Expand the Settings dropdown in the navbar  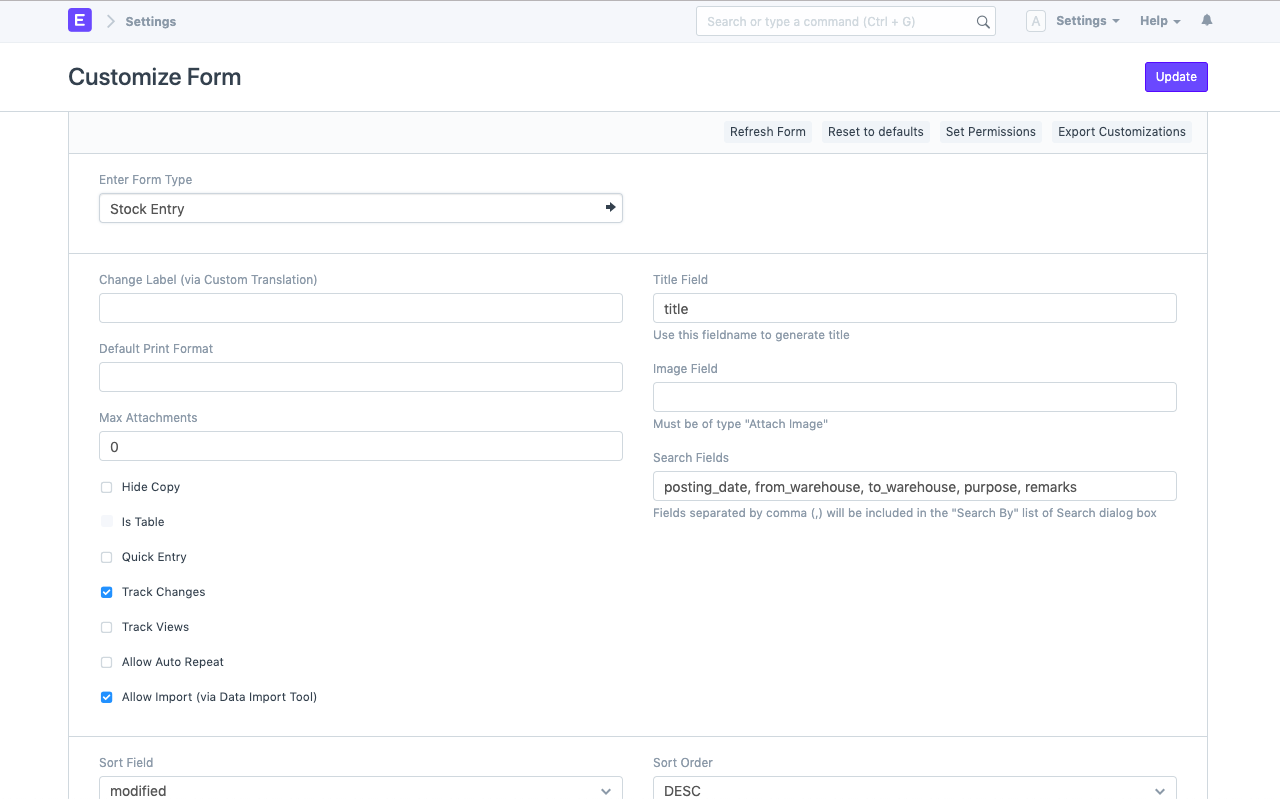[1087, 20]
